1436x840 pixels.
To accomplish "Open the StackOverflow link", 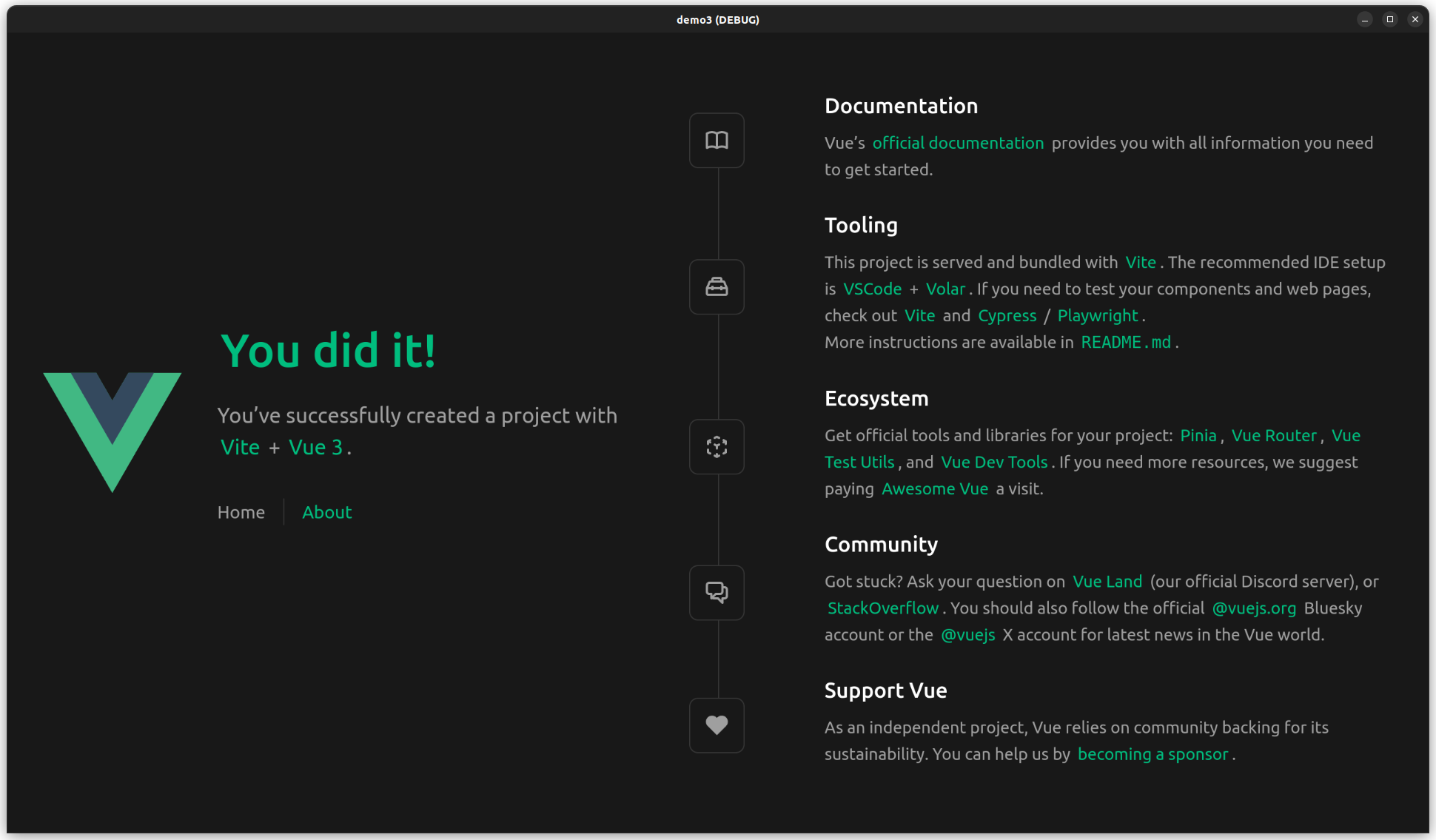I will (882, 608).
